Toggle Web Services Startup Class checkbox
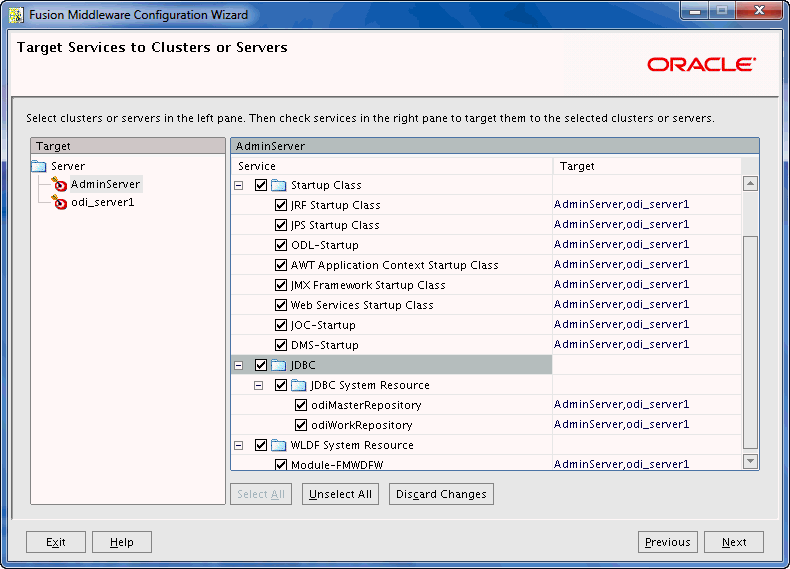Screen dimensions: 790x569 (x=281, y=305)
